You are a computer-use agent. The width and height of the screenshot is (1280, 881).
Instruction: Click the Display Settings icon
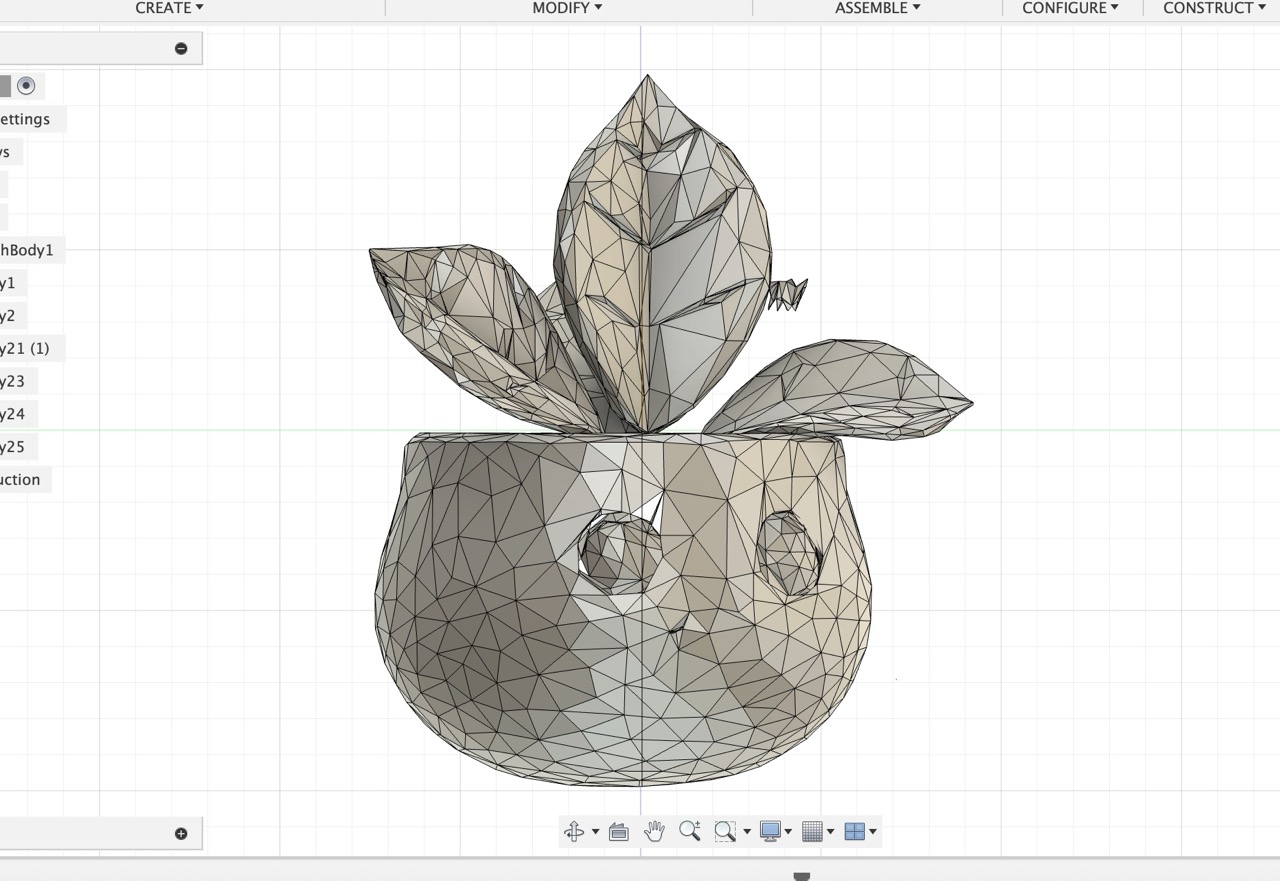click(x=770, y=831)
